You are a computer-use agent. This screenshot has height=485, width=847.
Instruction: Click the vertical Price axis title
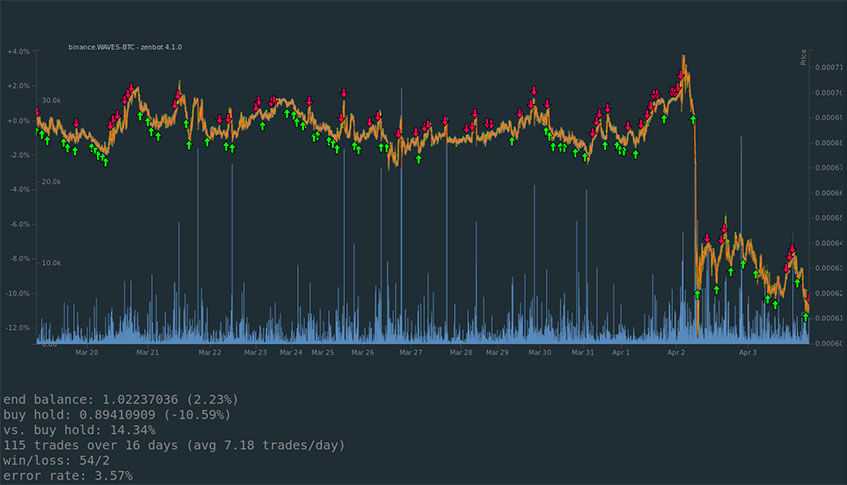click(803, 58)
